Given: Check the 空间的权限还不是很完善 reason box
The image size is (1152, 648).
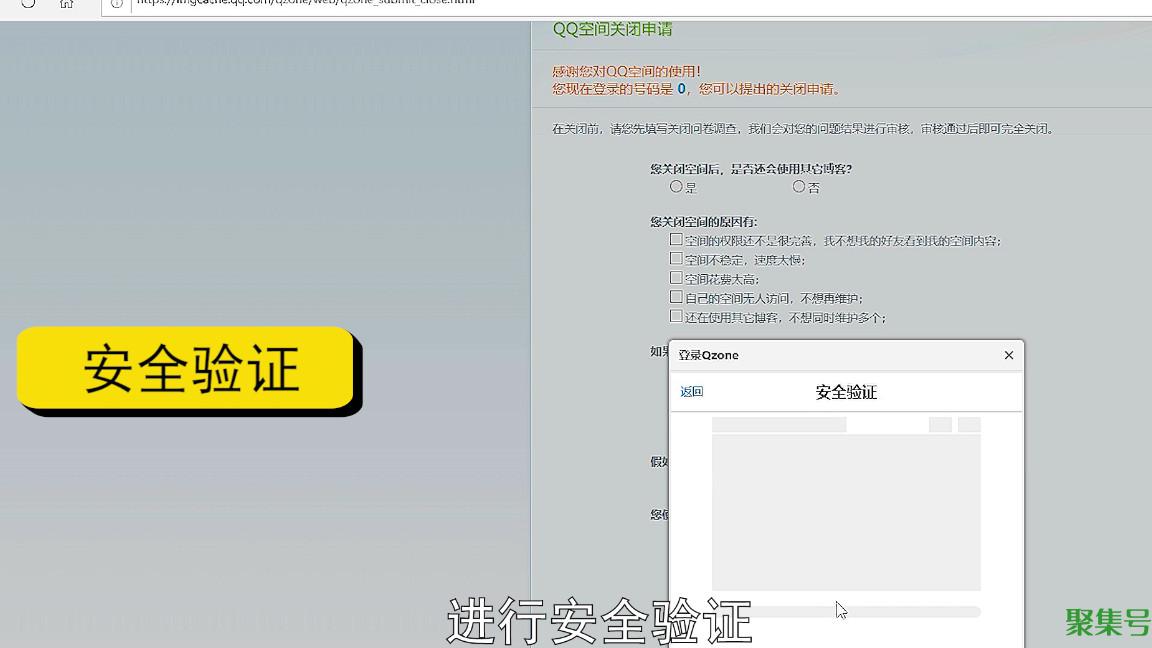Looking at the screenshot, I should click(x=677, y=240).
